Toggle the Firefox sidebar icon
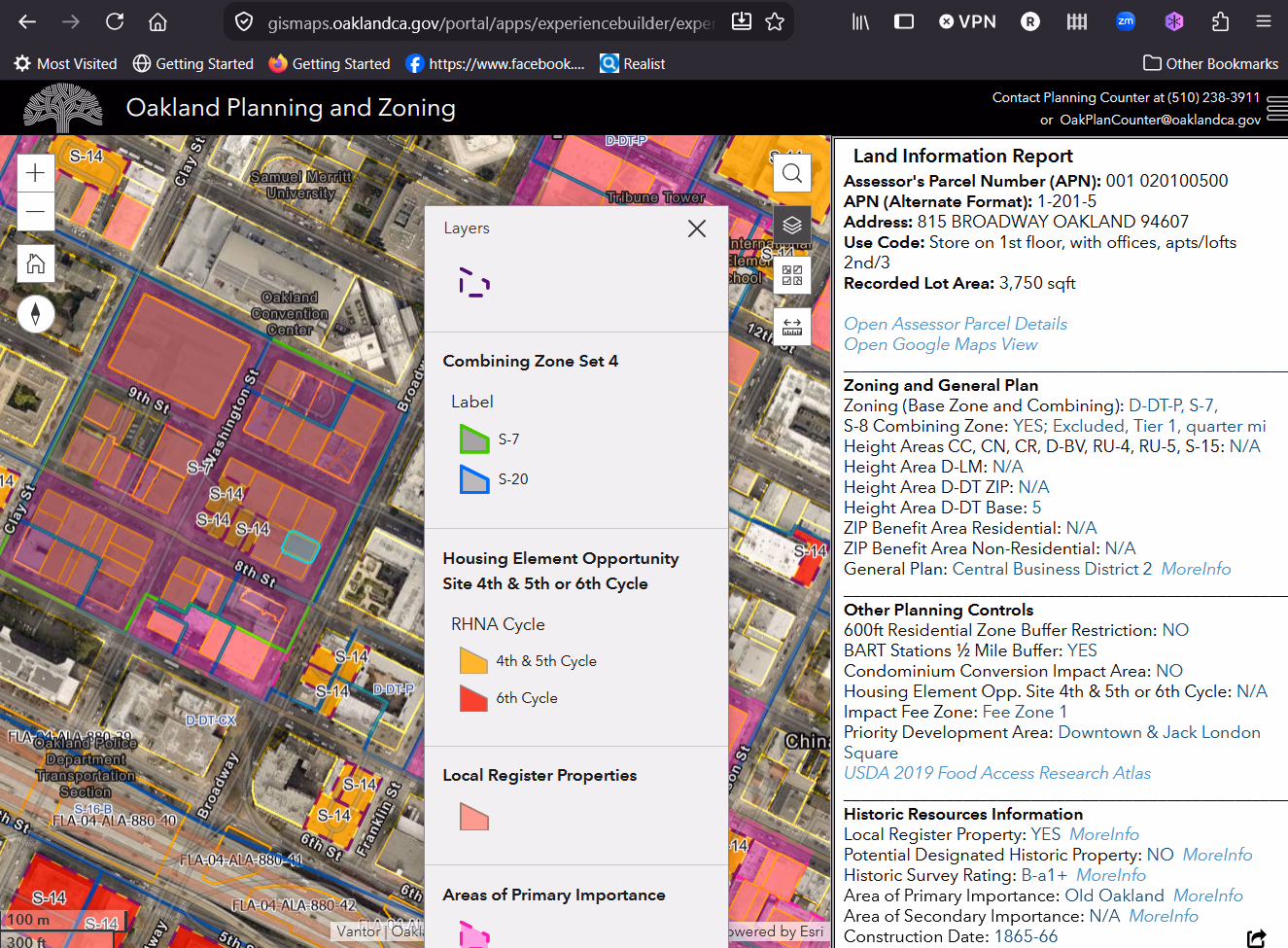Screen dimensions: 1288x948 pos(904,21)
